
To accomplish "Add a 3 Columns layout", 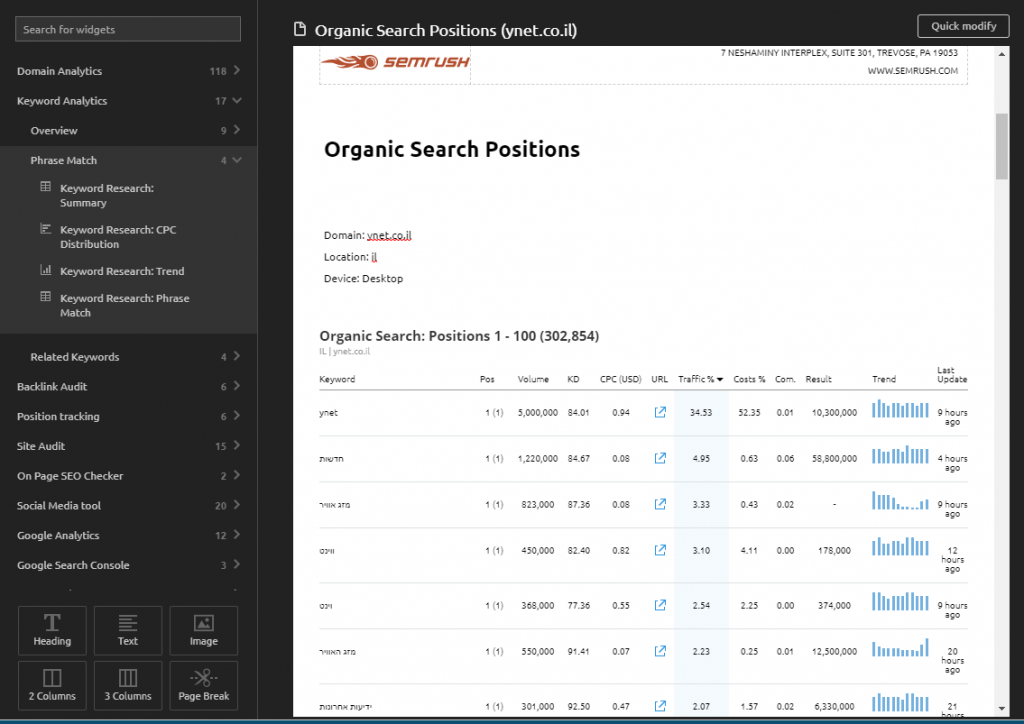I will (x=128, y=685).
